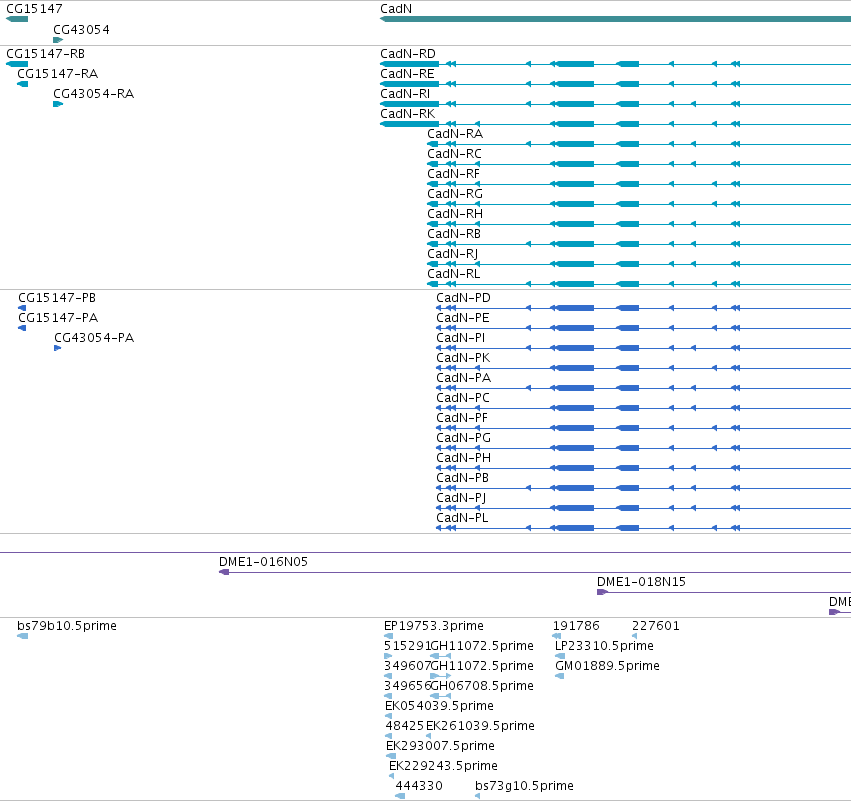Image resolution: width=851 pixels, height=801 pixels.
Task: Select transcript CG15147-RA label
Action: pos(58,74)
